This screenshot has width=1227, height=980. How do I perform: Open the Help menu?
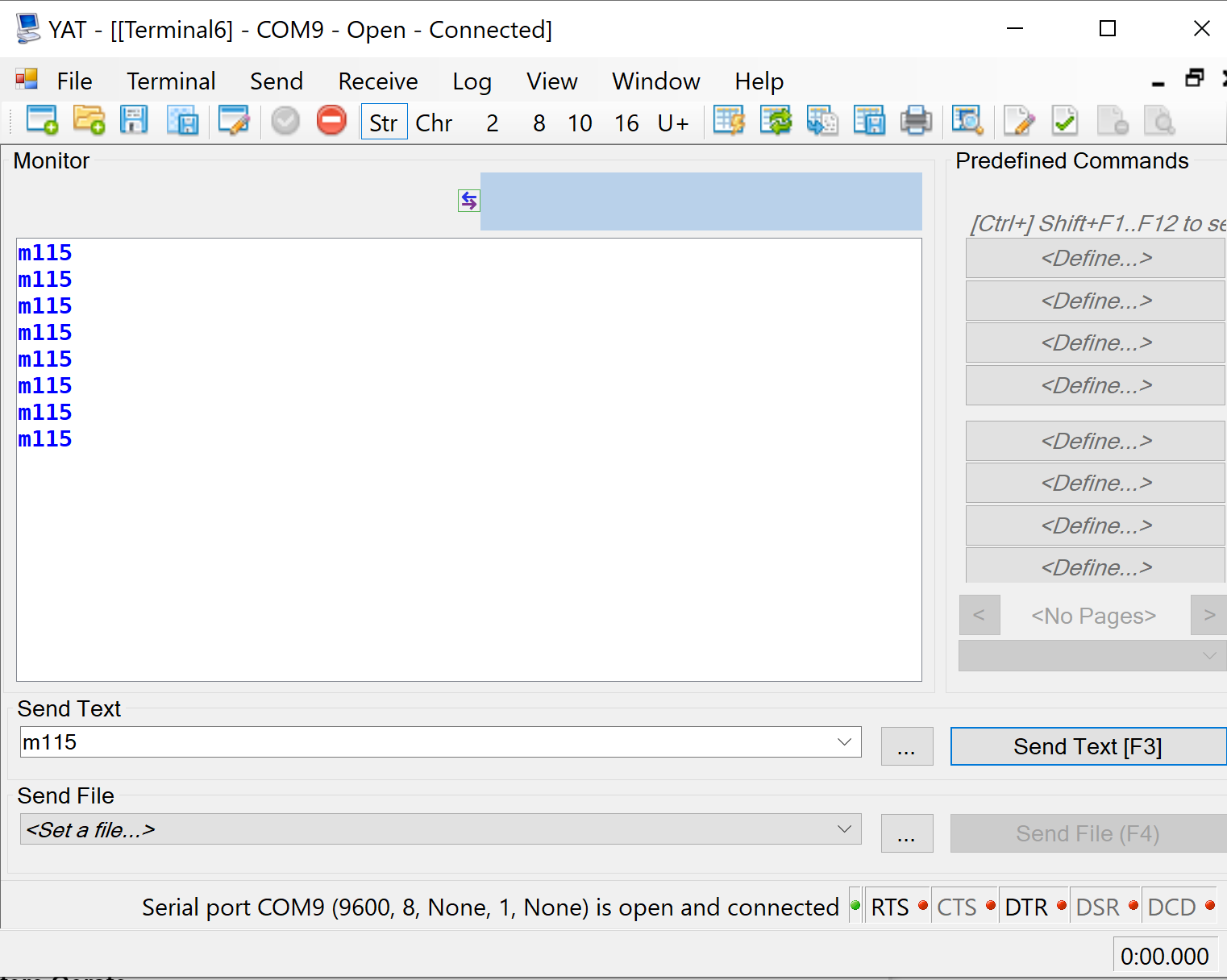[x=759, y=81]
